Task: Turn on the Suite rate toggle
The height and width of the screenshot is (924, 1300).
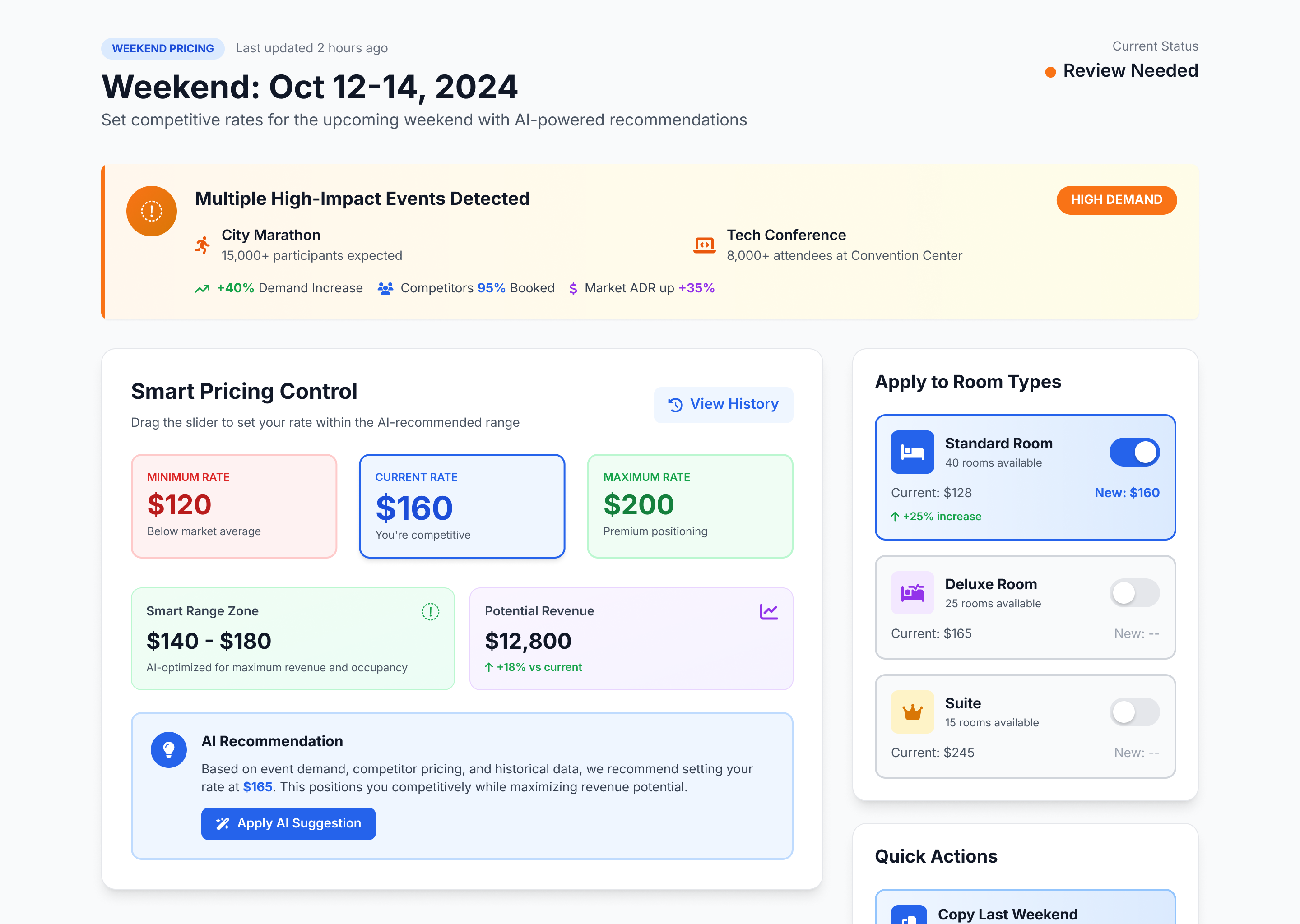Action: pos(1134,711)
